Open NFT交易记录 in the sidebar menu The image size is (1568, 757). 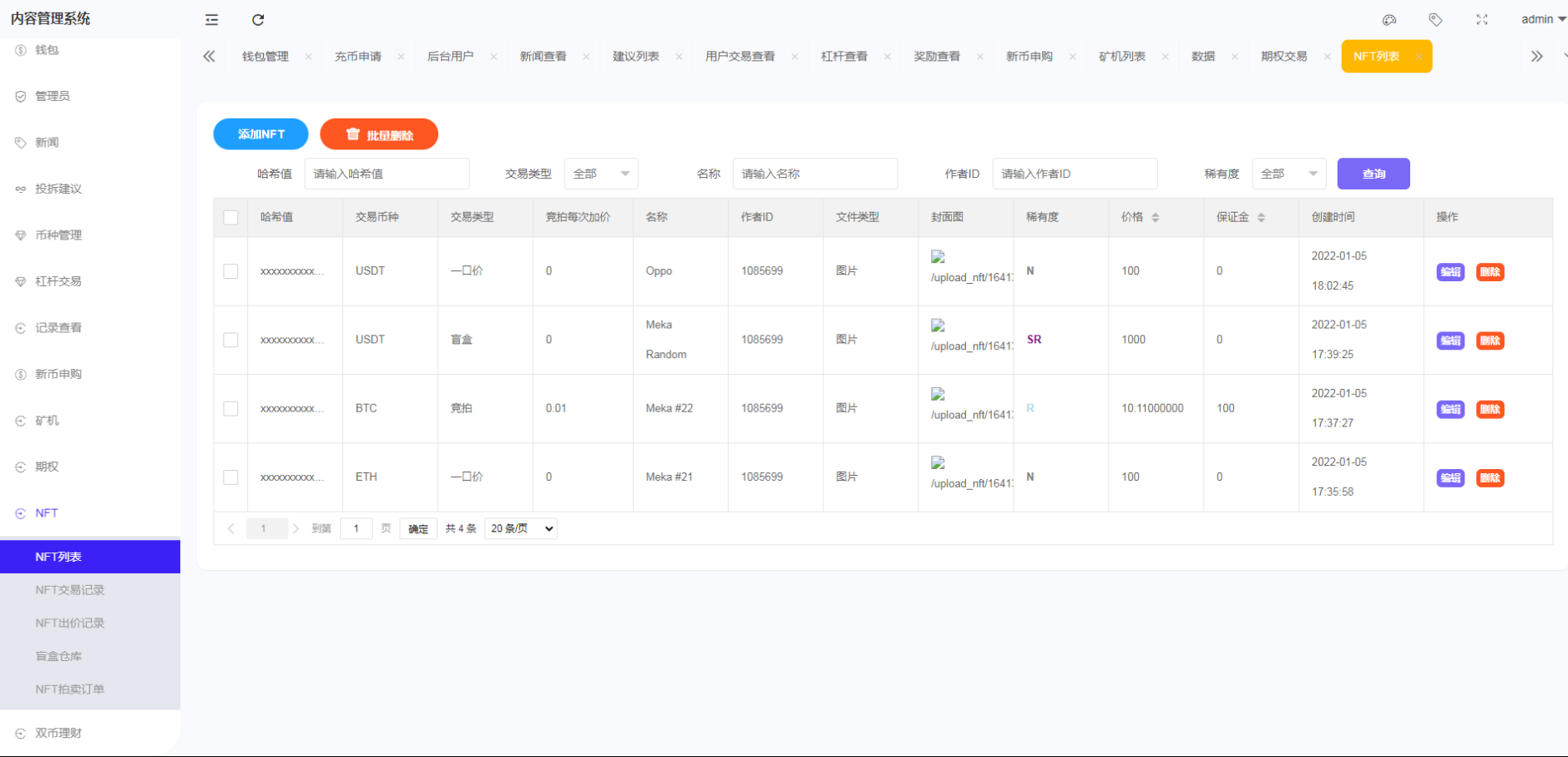[x=69, y=589]
